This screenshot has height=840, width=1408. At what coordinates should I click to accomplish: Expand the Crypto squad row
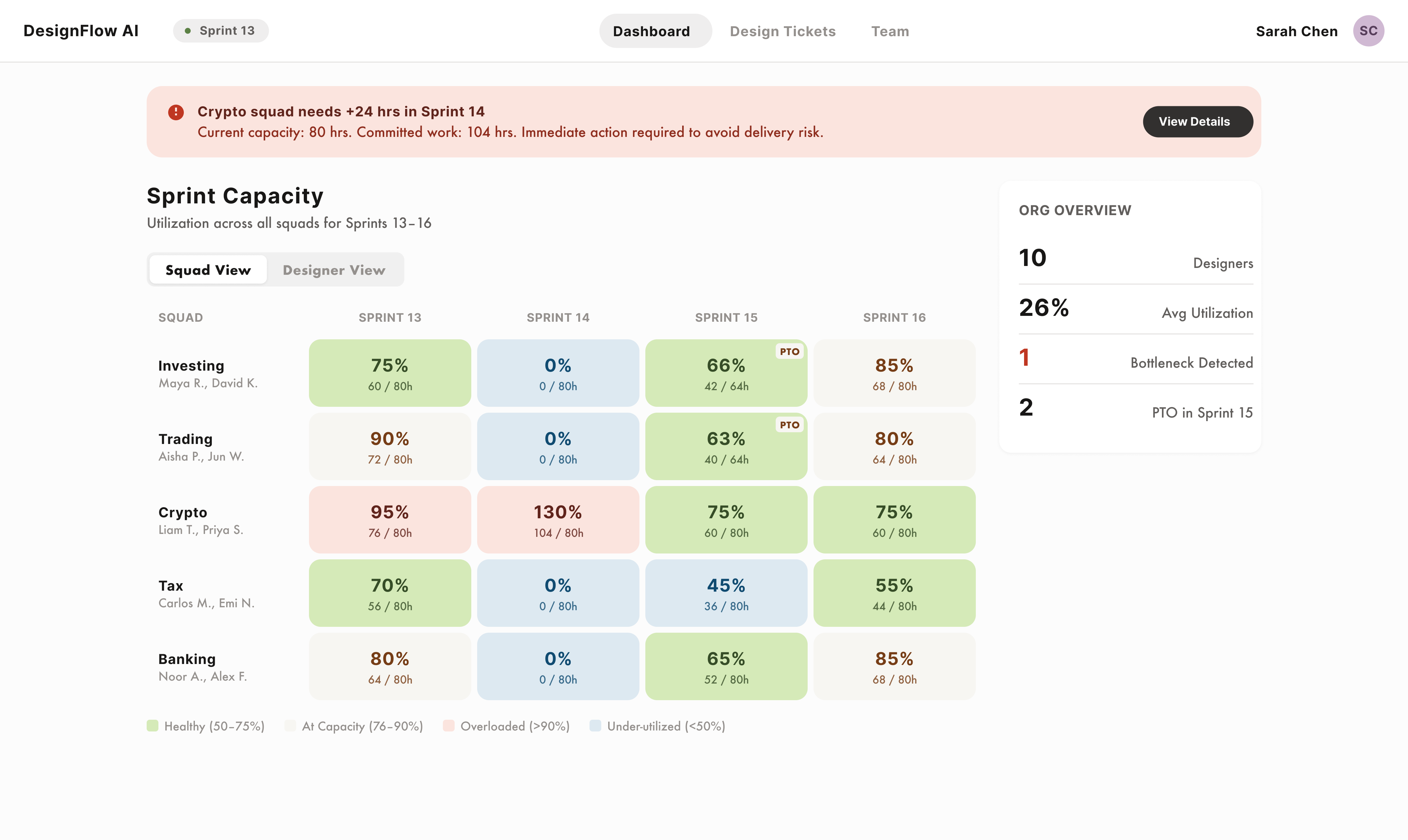point(182,512)
